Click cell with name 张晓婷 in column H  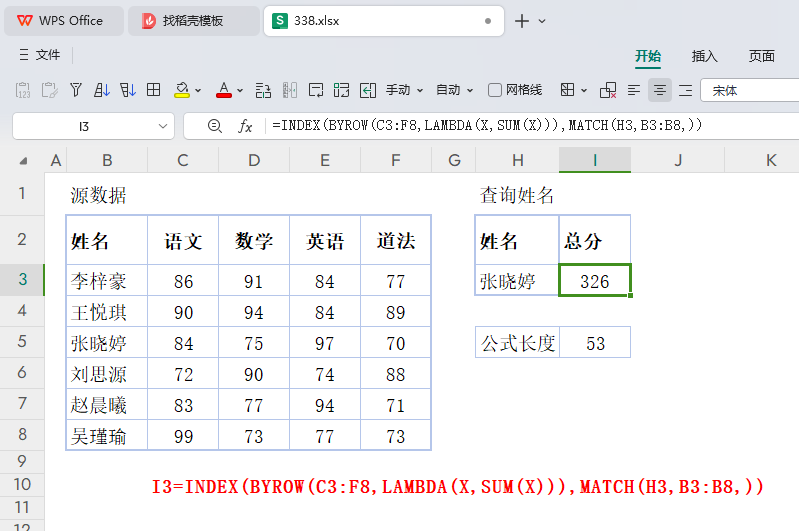tap(517, 280)
